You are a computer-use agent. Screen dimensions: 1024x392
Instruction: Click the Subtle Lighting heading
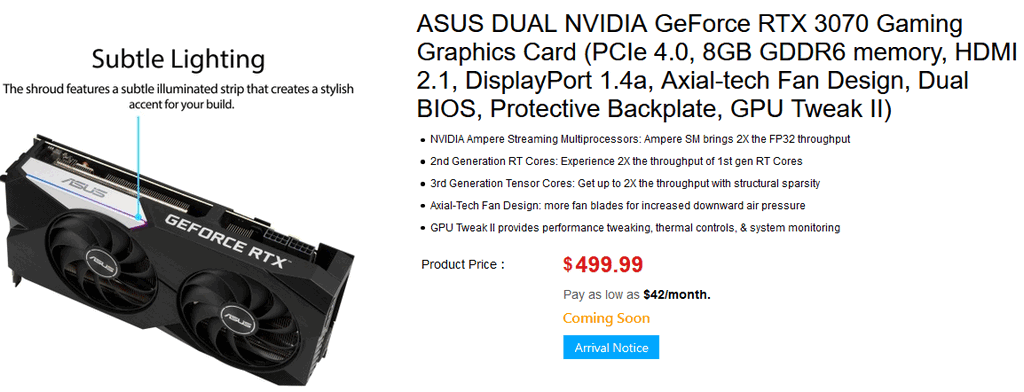(178, 59)
